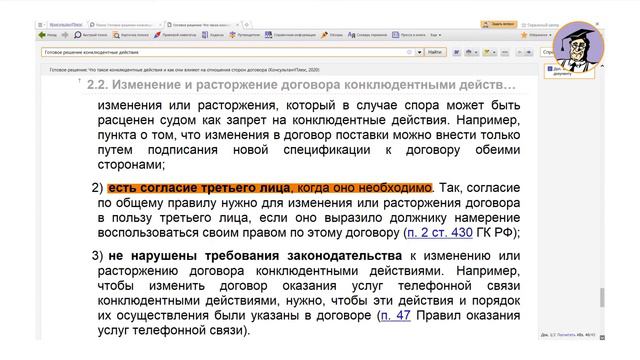Expand the dropdown arrow beside the printer icon
Image resolution: width=640 pixels, height=360 pixels.
click(x=476, y=53)
